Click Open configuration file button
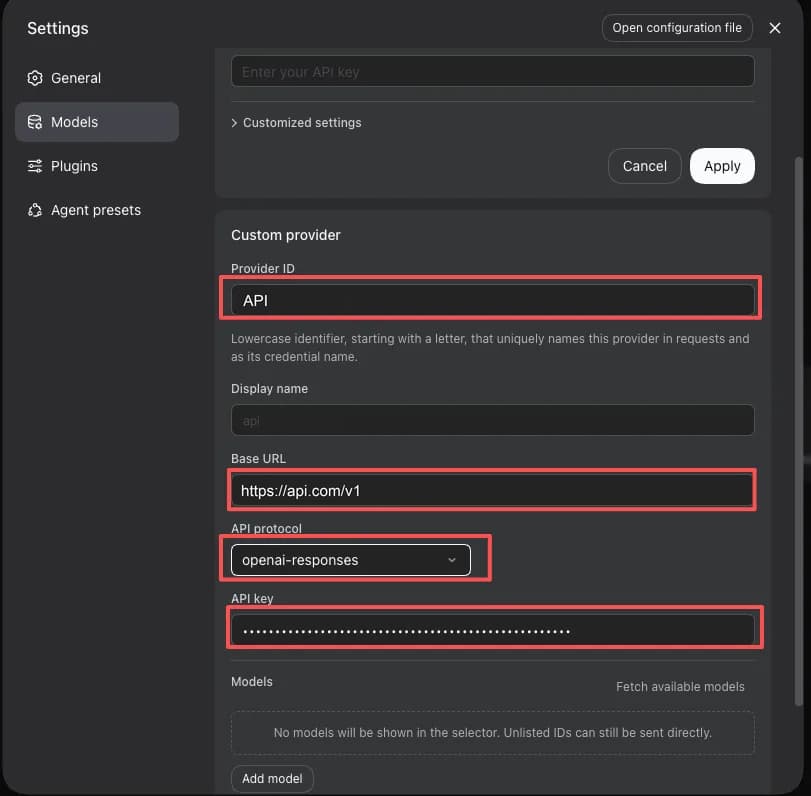The width and height of the screenshot is (811, 796). [677, 28]
